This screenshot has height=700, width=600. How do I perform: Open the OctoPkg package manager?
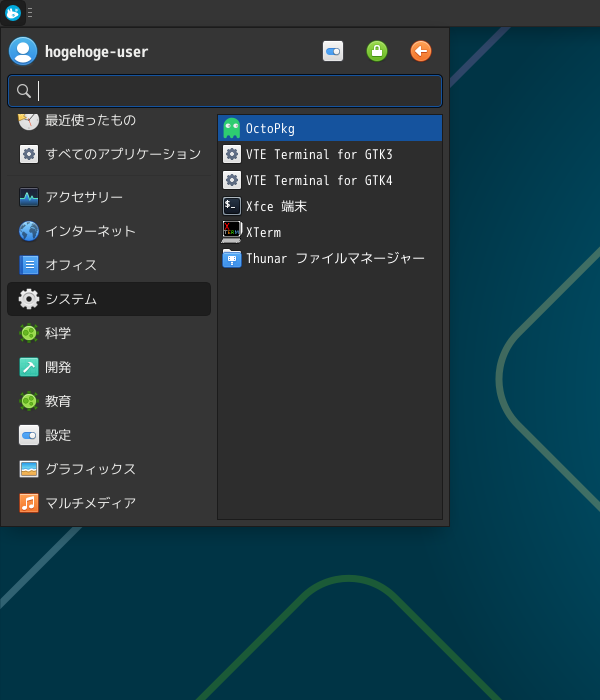(x=270, y=128)
